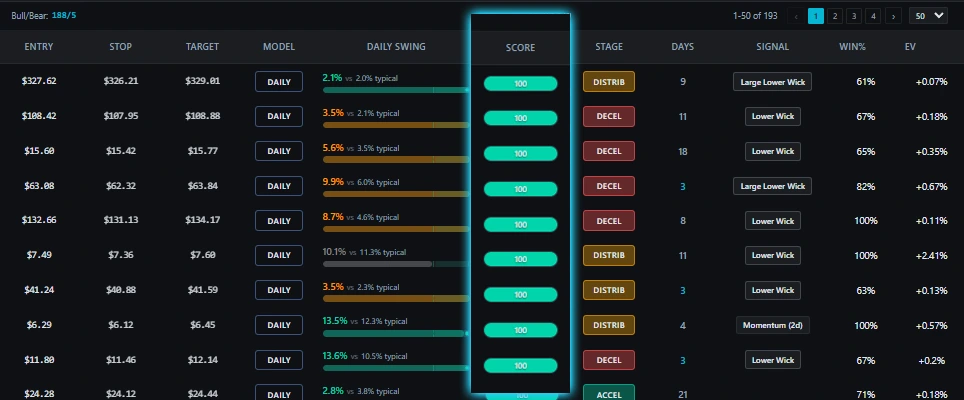Screen dimensions: 964x400
Task: Sort by EV column header
Action: pyautogui.click(x=910, y=47)
